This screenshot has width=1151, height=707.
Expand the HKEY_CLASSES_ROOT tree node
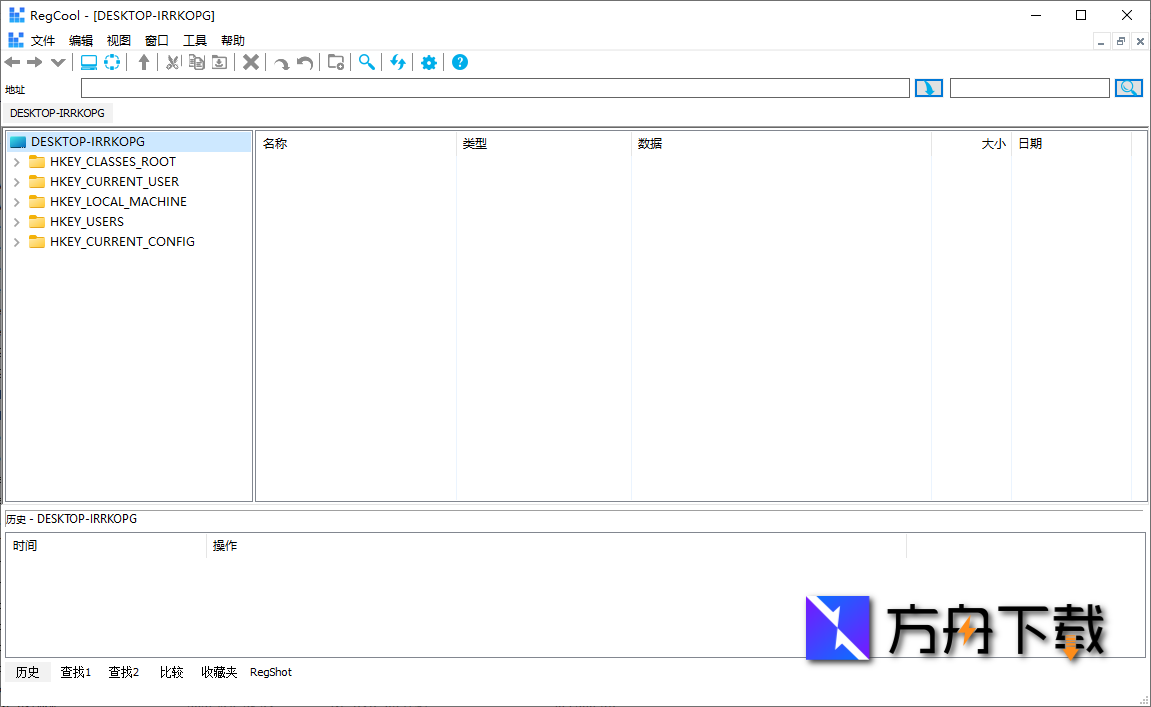(x=17, y=162)
